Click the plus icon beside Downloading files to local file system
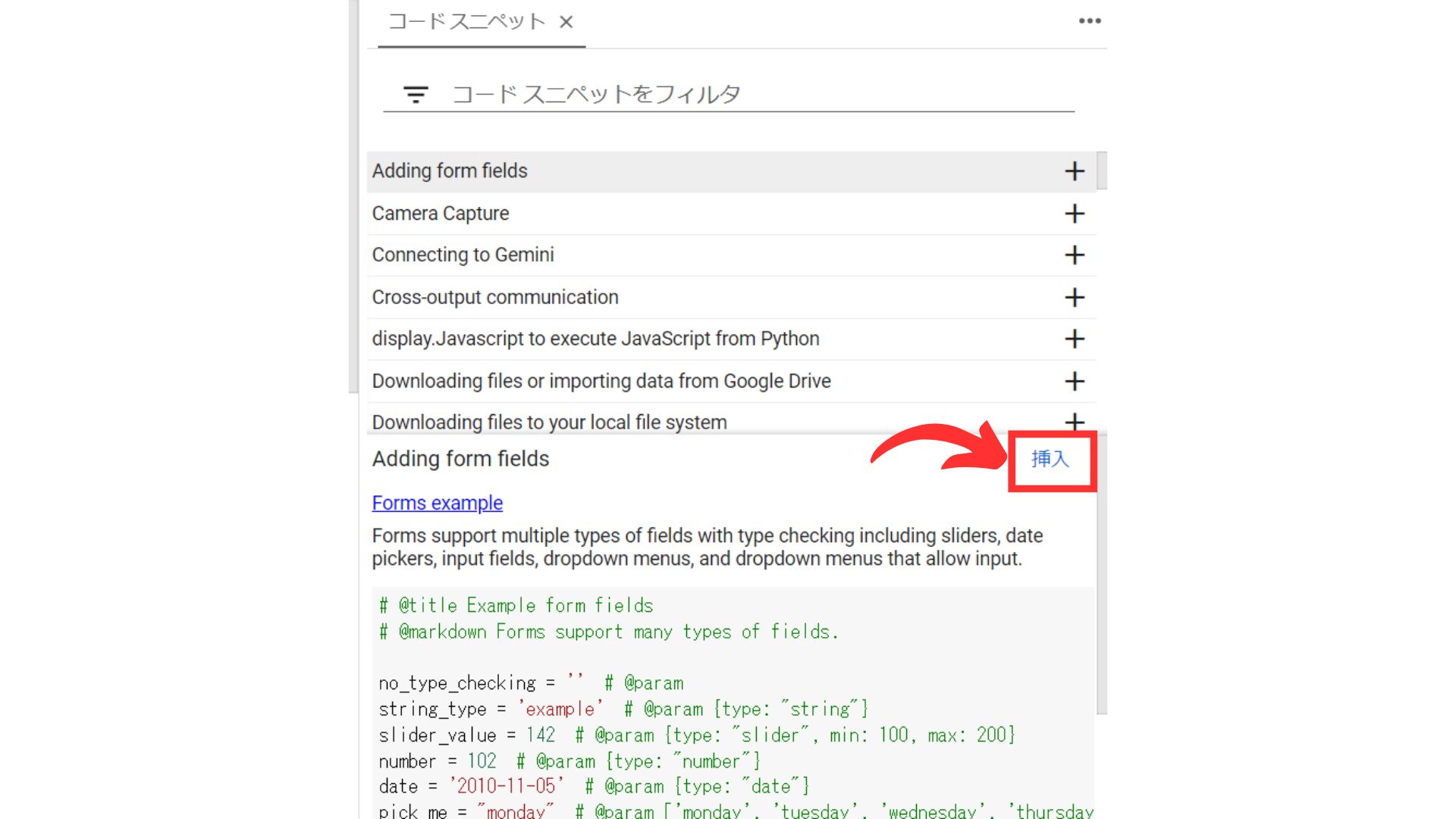The image size is (1456, 819). pos(1075,422)
